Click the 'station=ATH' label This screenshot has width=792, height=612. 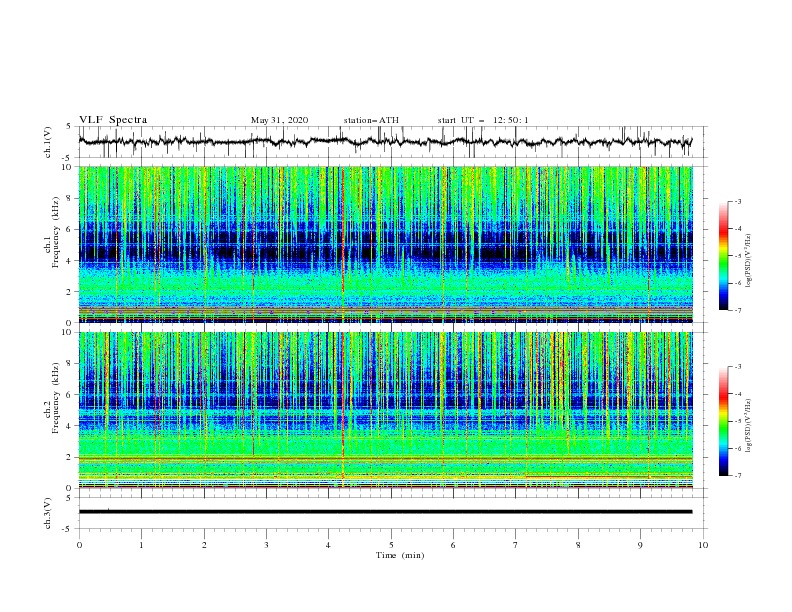click(x=371, y=120)
